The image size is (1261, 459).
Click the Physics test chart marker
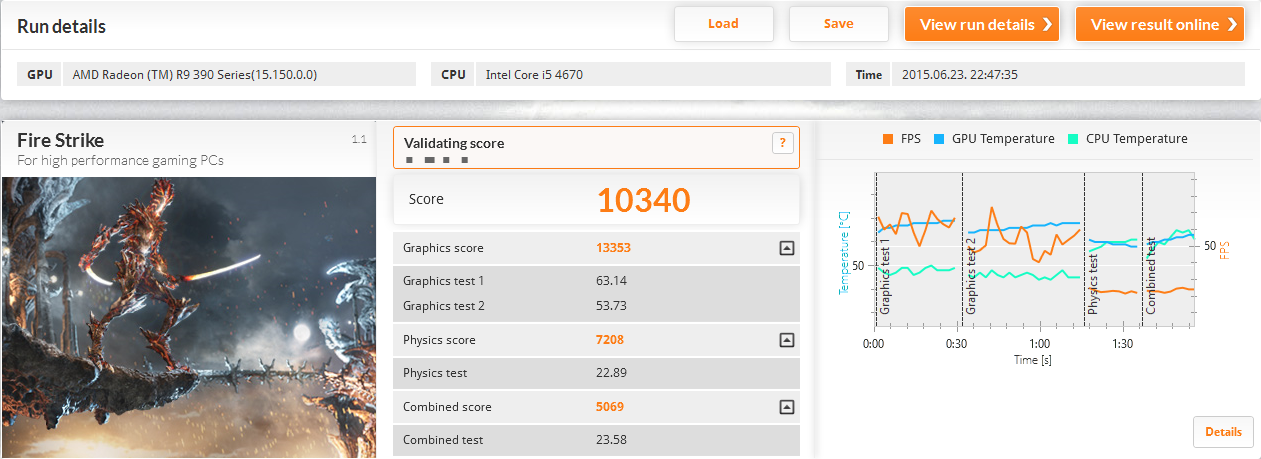tap(1094, 283)
